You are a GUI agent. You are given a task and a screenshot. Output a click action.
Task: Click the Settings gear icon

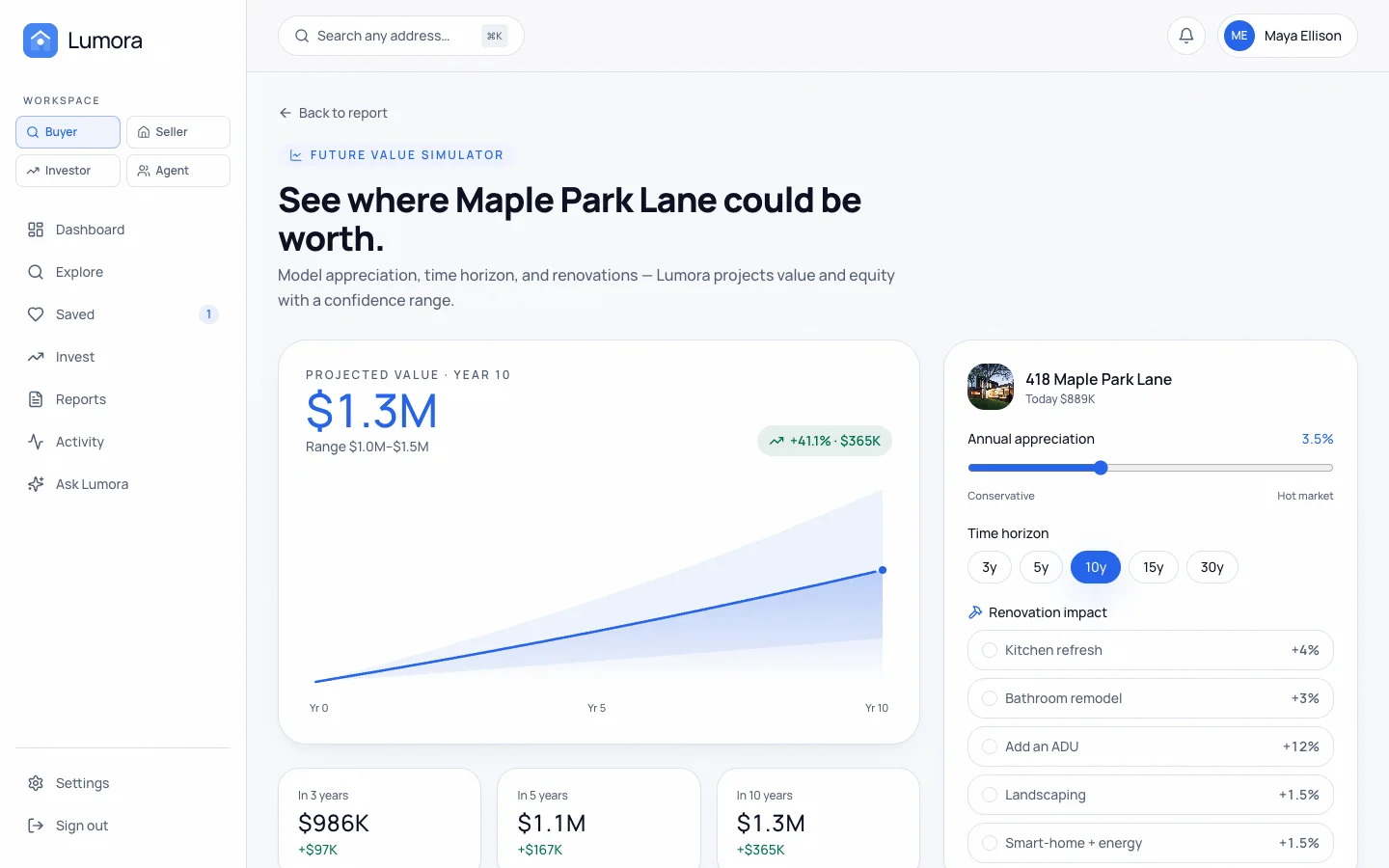36,783
